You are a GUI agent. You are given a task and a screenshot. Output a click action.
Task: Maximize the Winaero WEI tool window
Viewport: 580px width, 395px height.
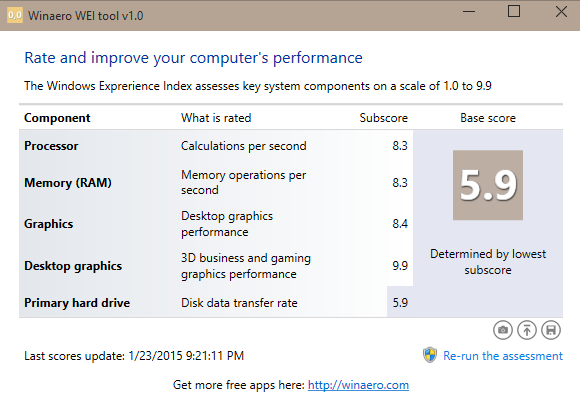point(514,11)
